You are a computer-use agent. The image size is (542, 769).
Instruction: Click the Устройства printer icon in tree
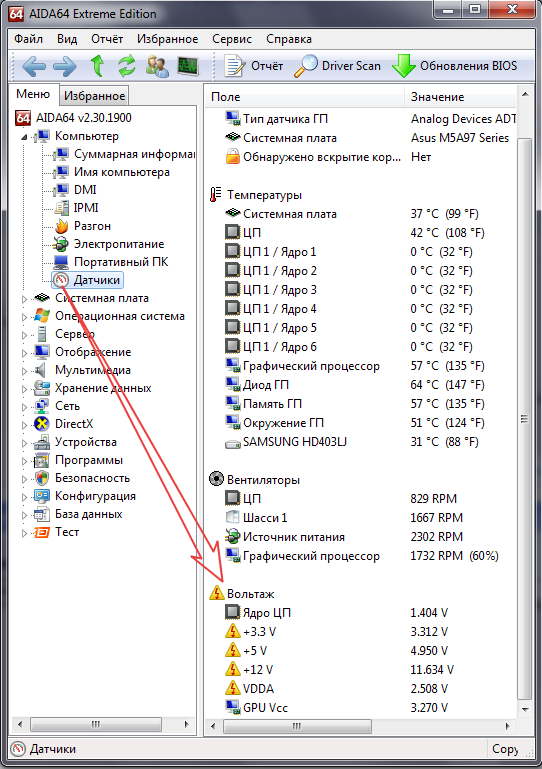[42, 442]
